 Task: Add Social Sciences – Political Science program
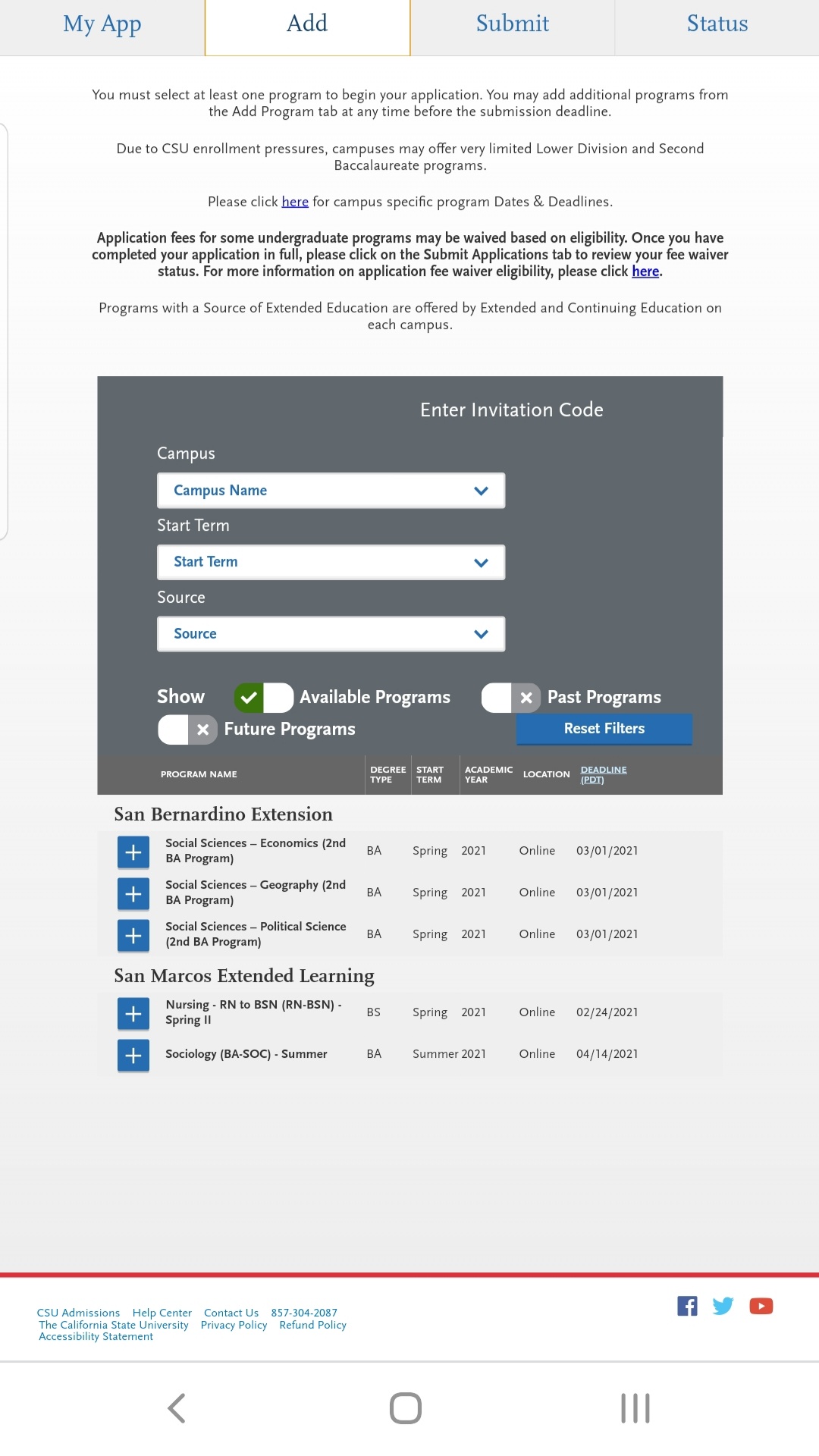click(133, 936)
